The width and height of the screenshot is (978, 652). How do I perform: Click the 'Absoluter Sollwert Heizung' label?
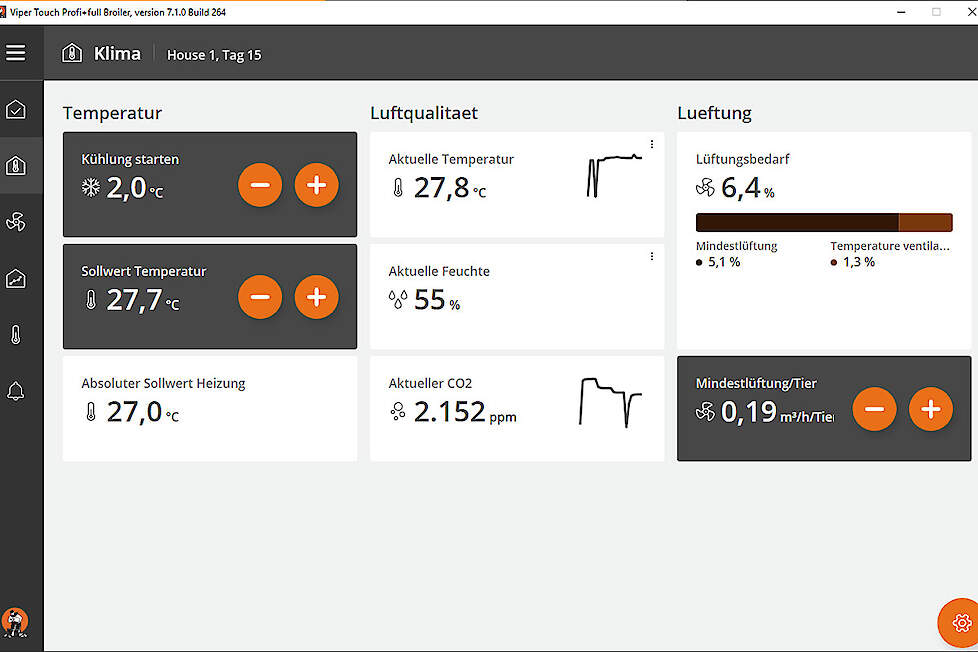(x=163, y=383)
